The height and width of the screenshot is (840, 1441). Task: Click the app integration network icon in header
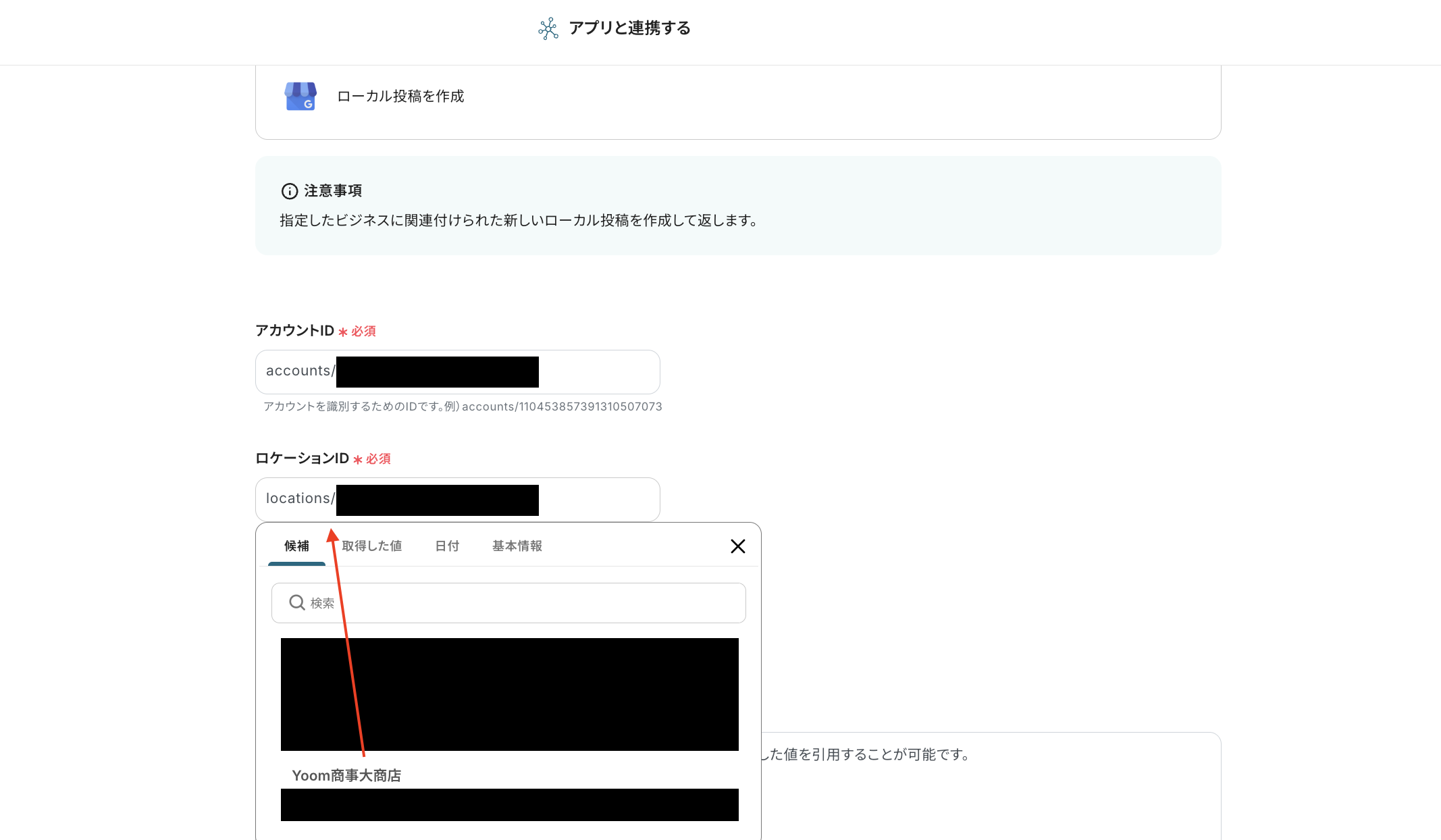tap(548, 28)
